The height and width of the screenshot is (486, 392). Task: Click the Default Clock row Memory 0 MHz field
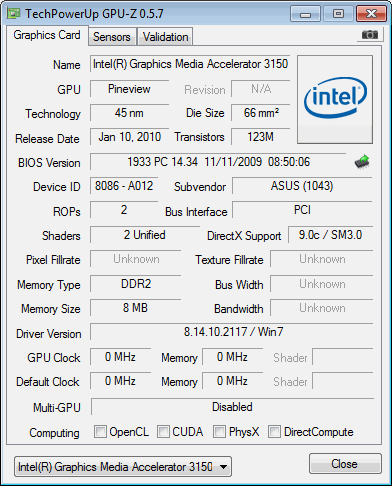coord(232,381)
